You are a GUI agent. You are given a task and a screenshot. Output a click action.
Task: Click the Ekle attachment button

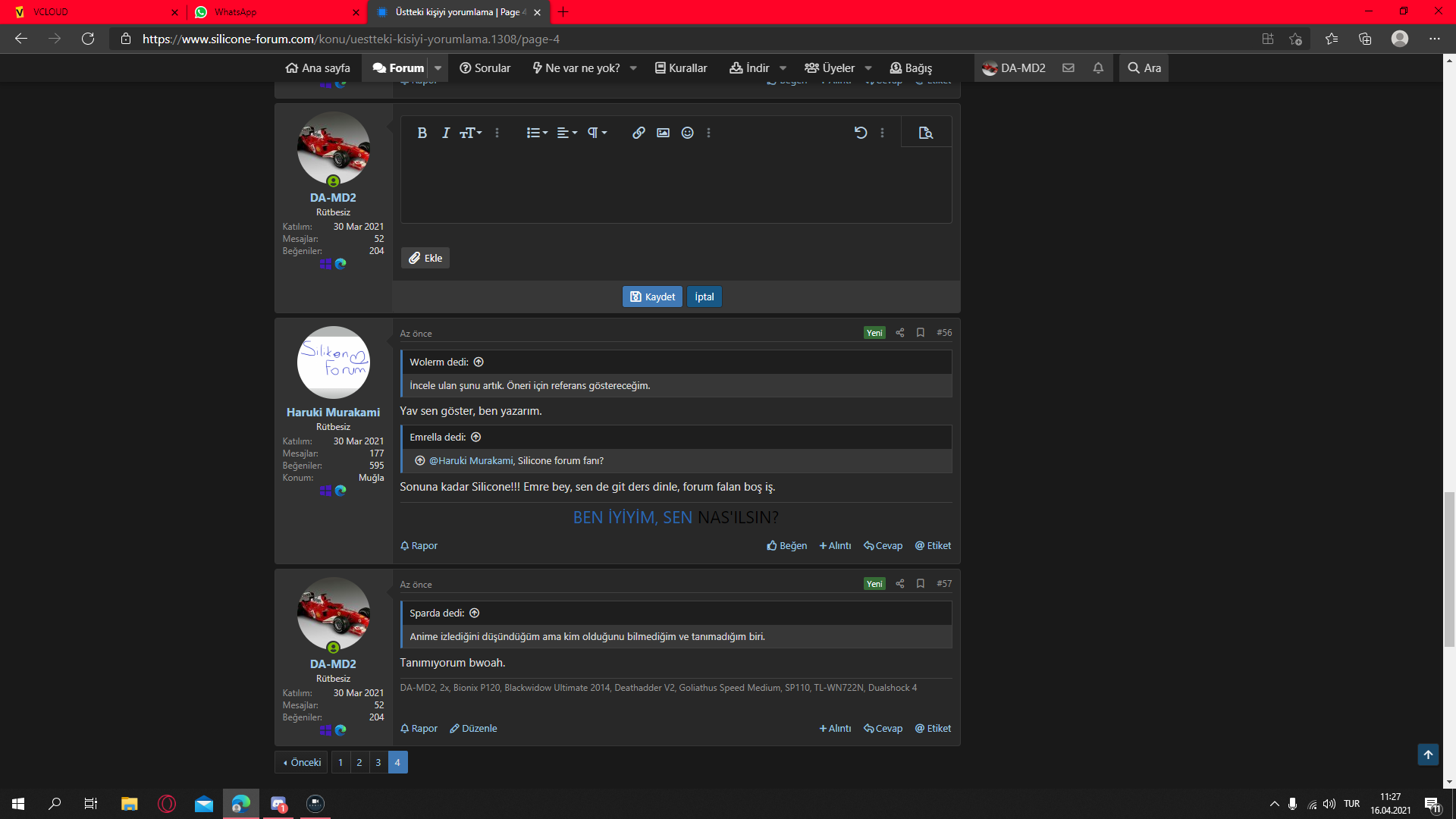[x=425, y=258]
